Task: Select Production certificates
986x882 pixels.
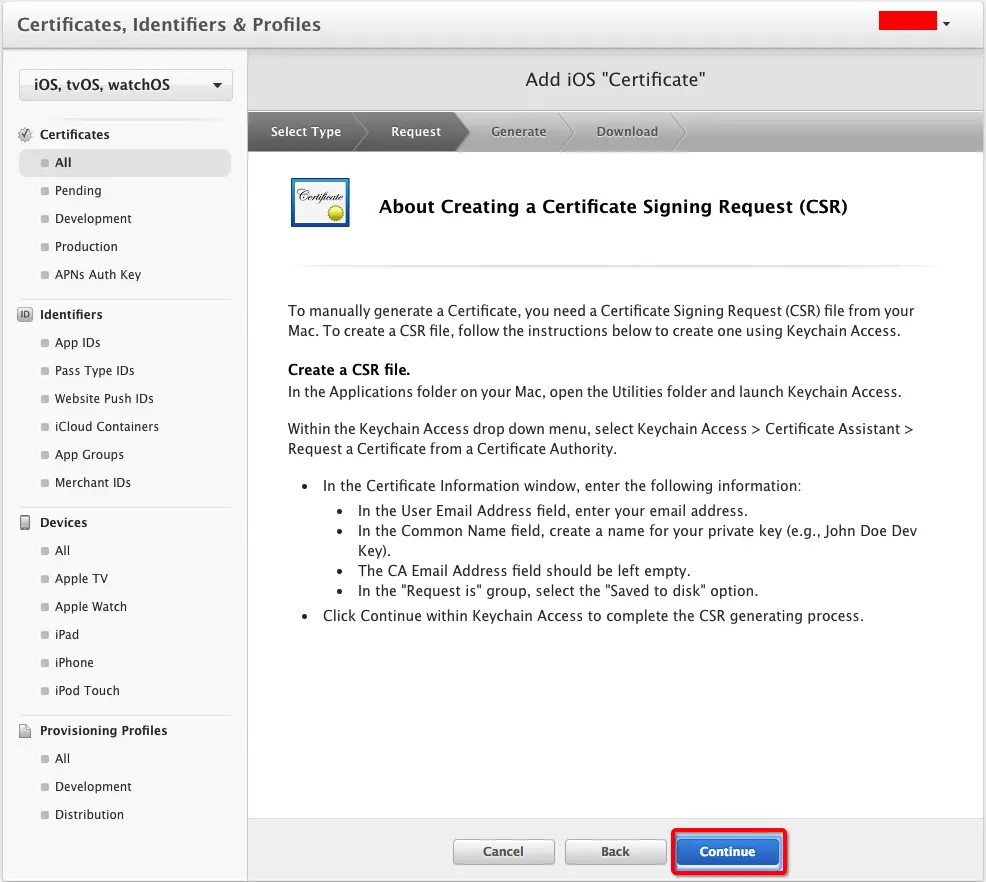Action: tap(86, 246)
